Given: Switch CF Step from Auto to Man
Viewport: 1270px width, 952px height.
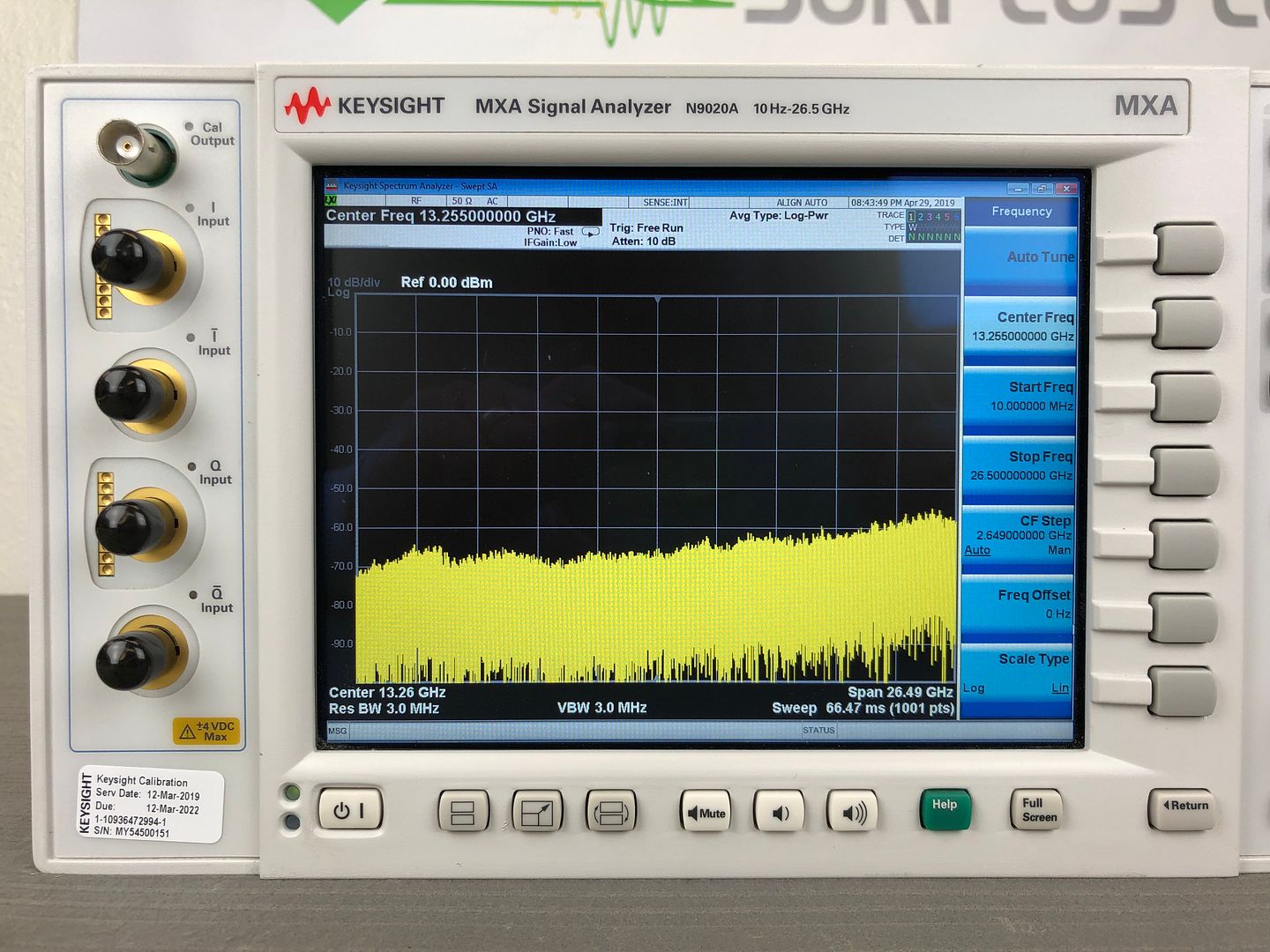Looking at the screenshot, I should coord(1058,549).
